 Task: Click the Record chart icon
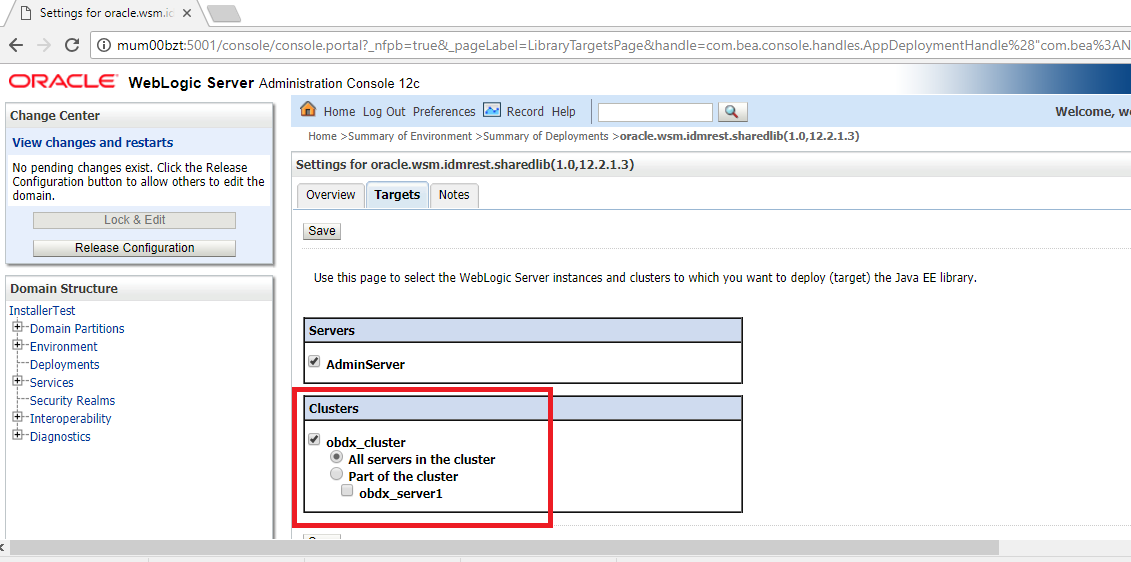[x=492, y=110]
